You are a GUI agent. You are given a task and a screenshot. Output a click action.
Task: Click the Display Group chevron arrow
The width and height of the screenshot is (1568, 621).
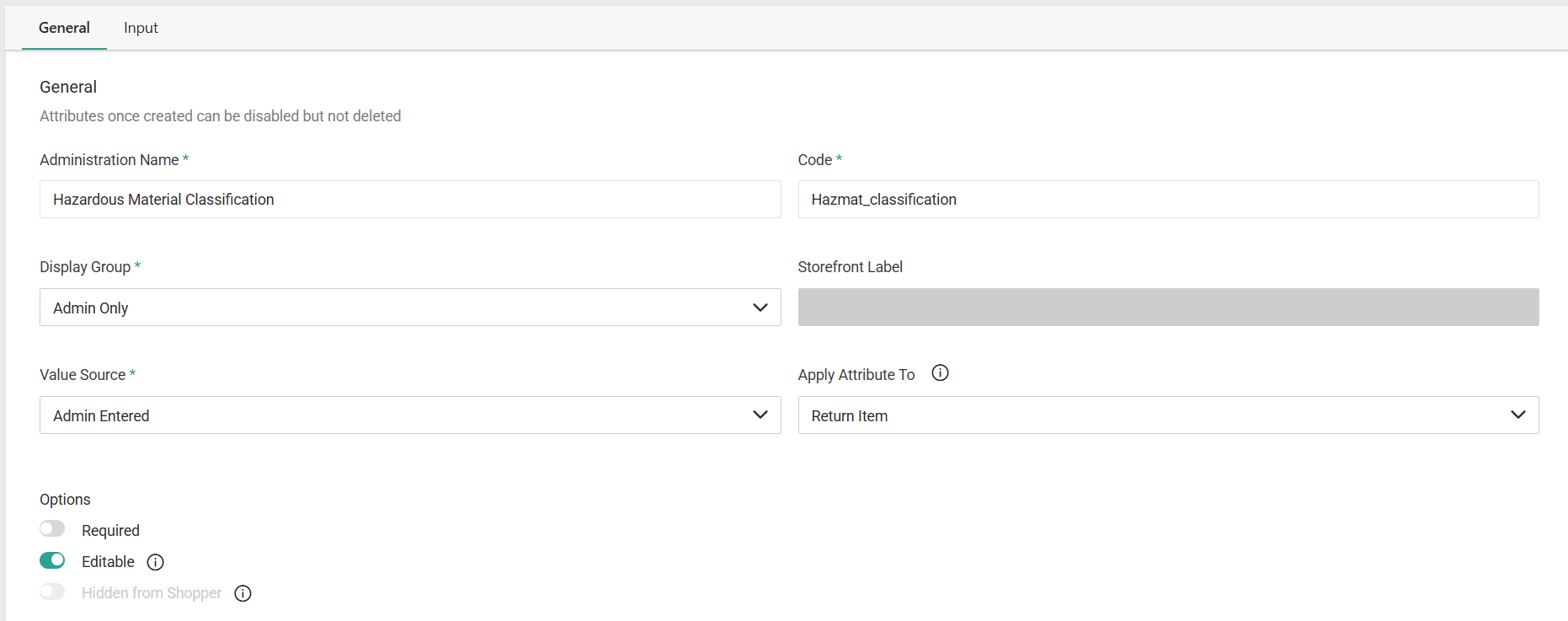pos(760,308)
